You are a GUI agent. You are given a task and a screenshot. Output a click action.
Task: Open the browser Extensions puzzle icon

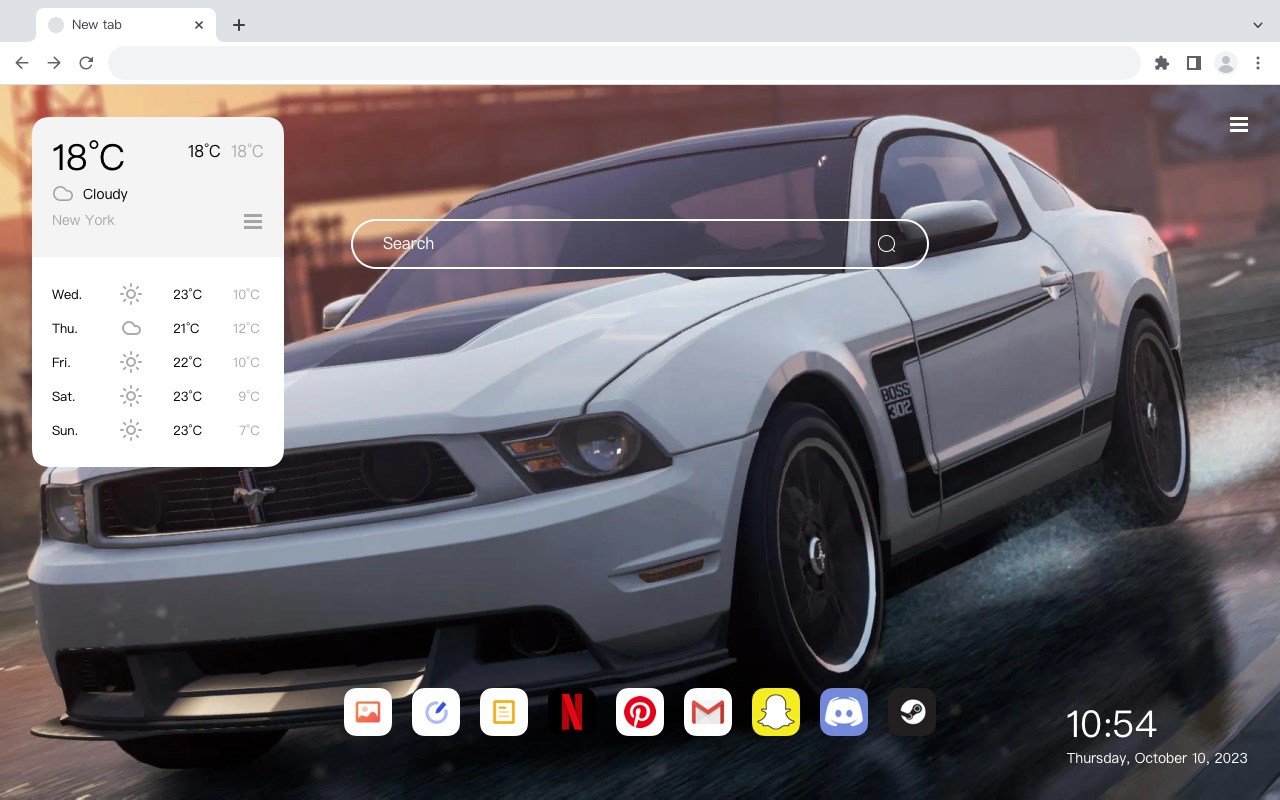(x=1161, y=63)
